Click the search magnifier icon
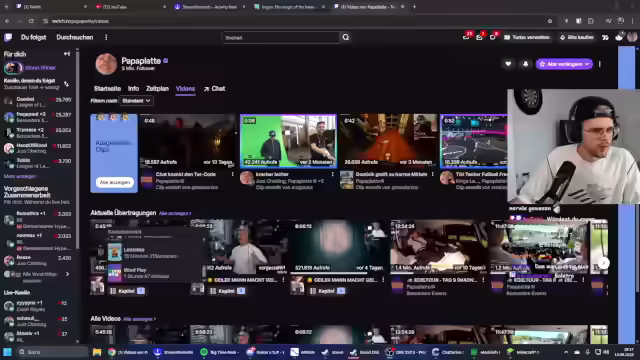Viewport: 640px width, 360px height. tap(346, 38)
